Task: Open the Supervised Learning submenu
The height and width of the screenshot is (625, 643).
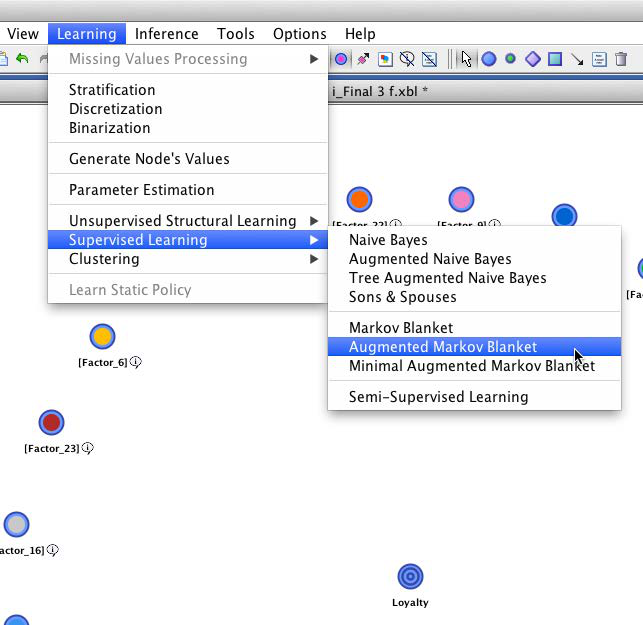Action: (x=188, y=240)
